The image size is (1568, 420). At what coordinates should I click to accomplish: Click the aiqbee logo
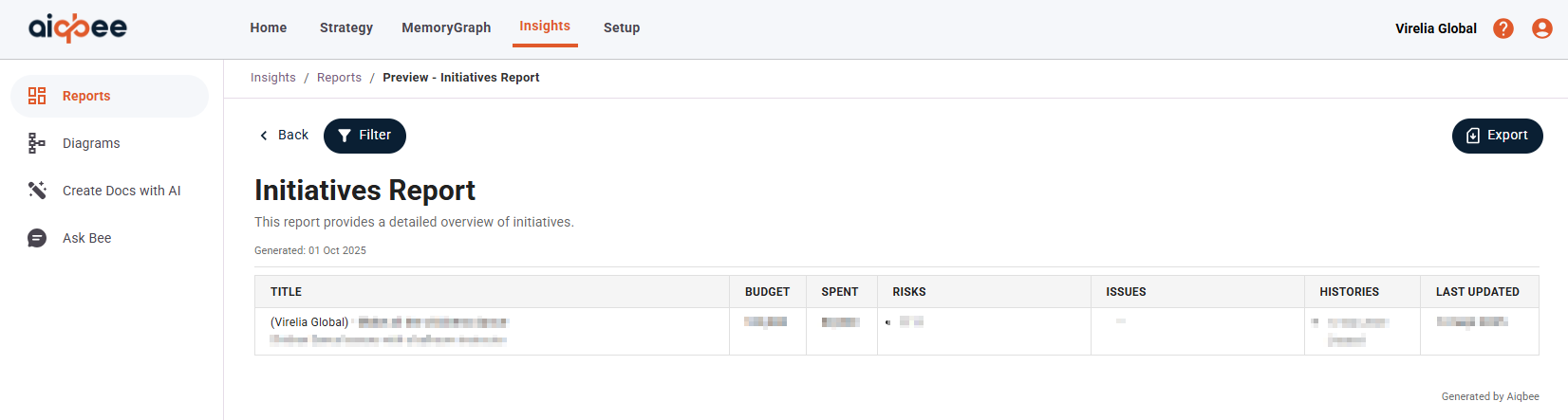[78, 28]
